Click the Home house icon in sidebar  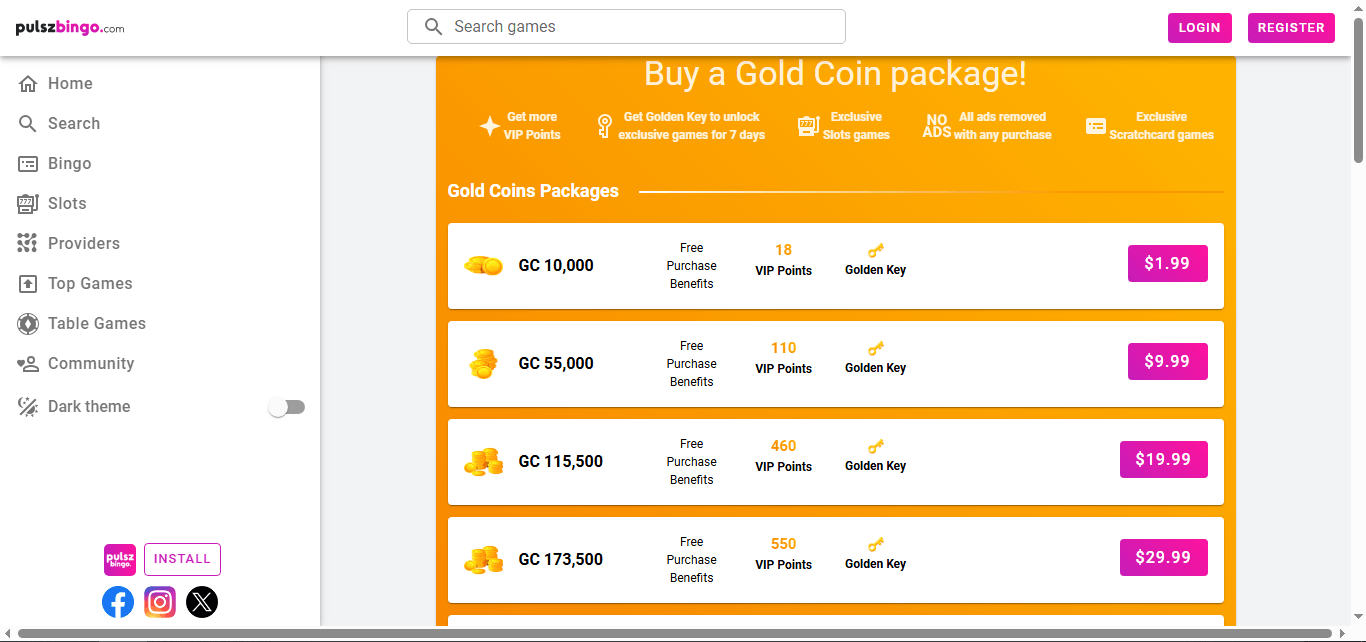tap(28, 84)
